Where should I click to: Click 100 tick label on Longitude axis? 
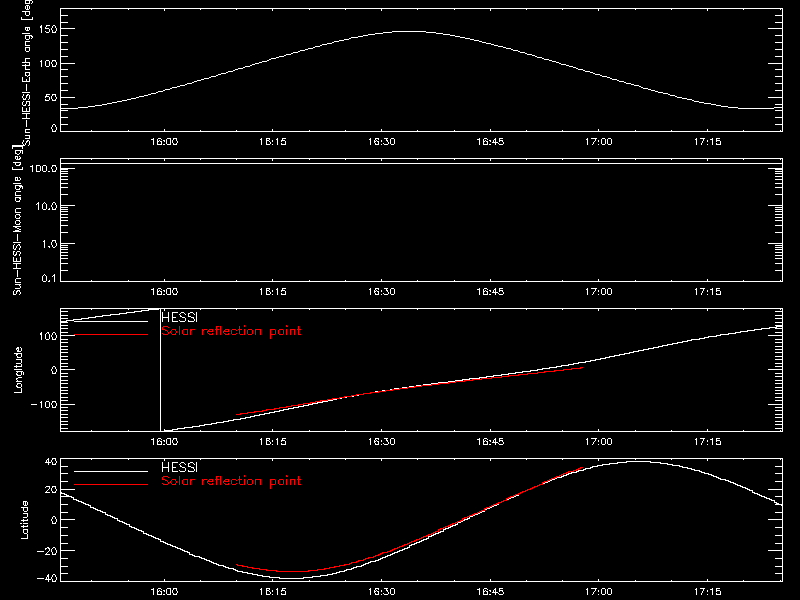coord(47,336)
